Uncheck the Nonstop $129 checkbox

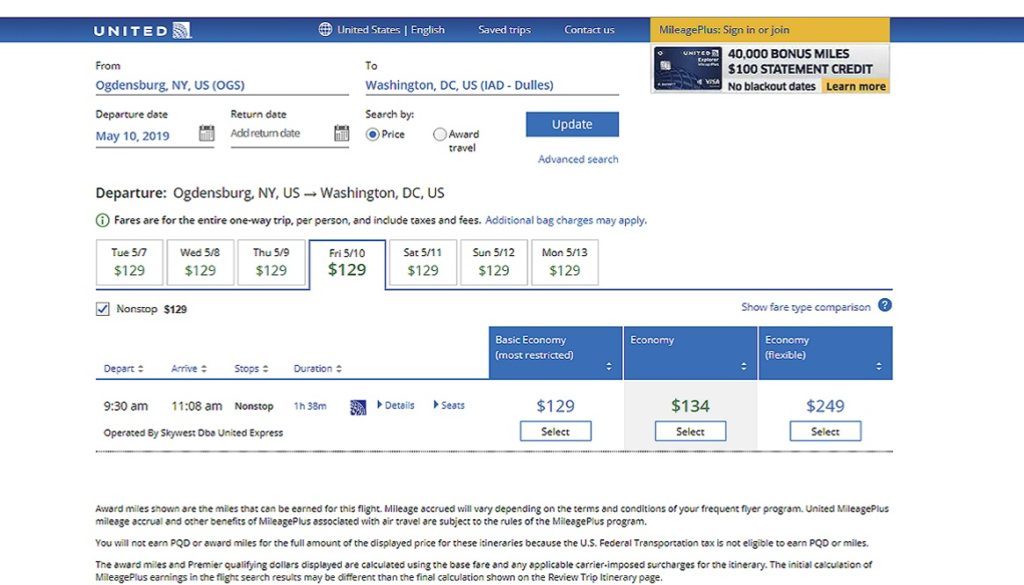click(103, 309)
